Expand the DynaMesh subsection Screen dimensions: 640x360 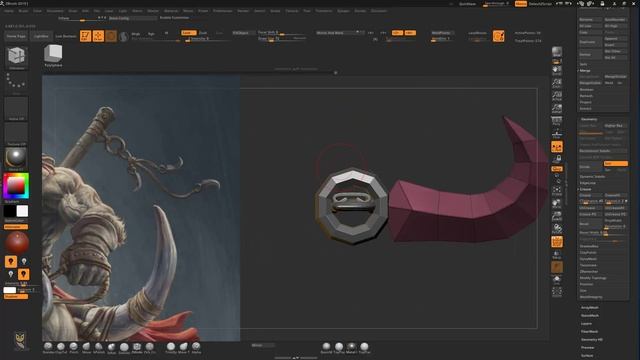coord(588,259)
